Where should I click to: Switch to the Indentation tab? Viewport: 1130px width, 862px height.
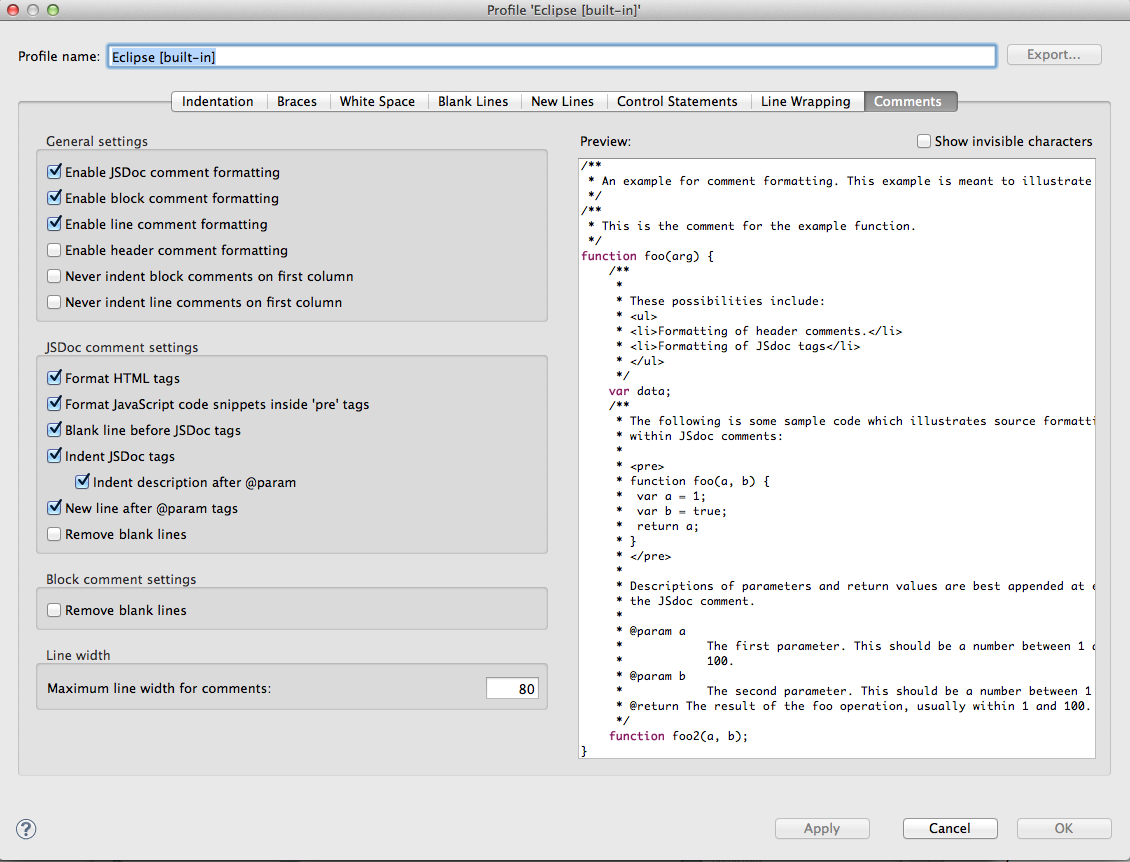pyautogui.click(x=218, y=101)
